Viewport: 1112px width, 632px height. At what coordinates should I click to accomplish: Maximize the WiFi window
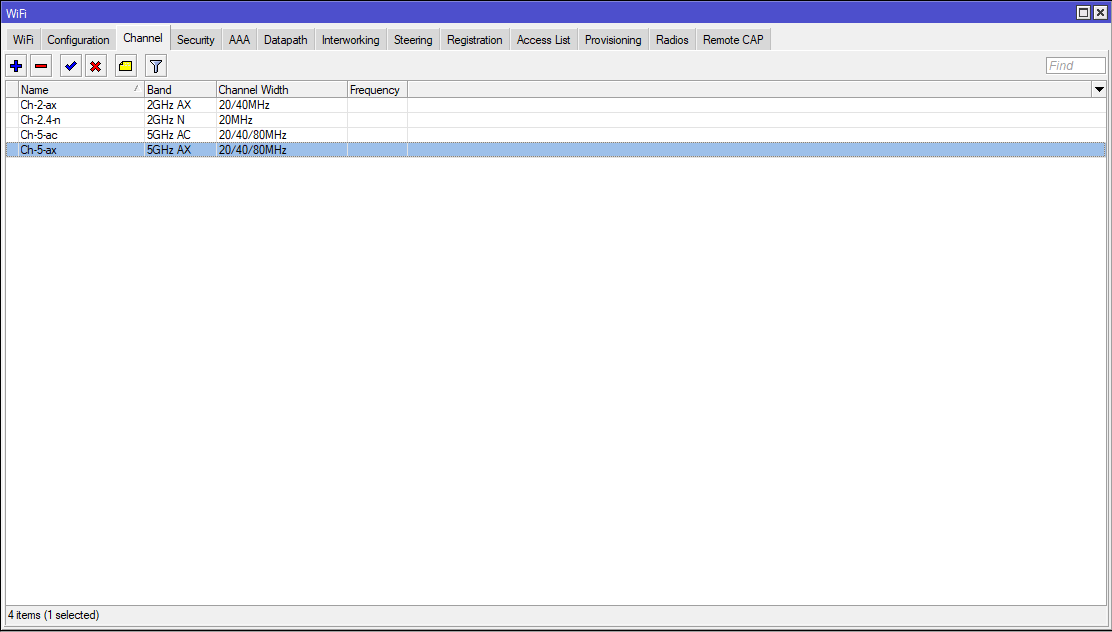1083,12
